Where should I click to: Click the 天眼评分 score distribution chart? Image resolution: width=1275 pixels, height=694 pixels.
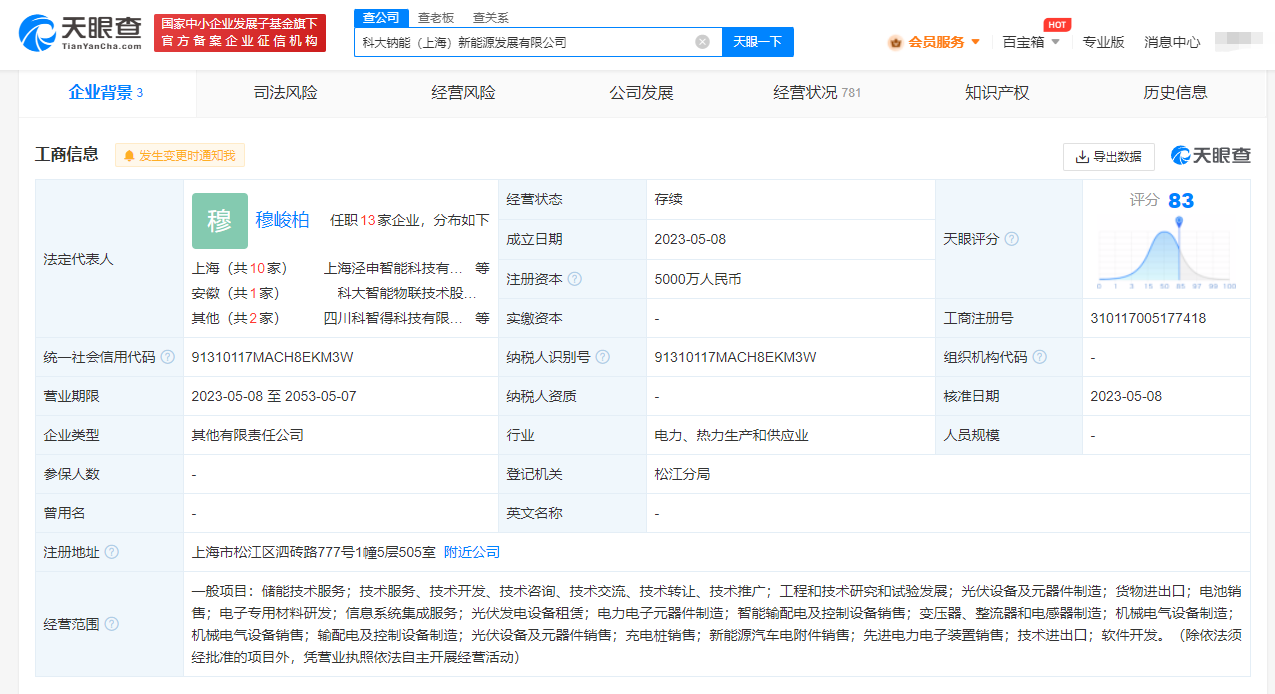(x=1167, y=254)
